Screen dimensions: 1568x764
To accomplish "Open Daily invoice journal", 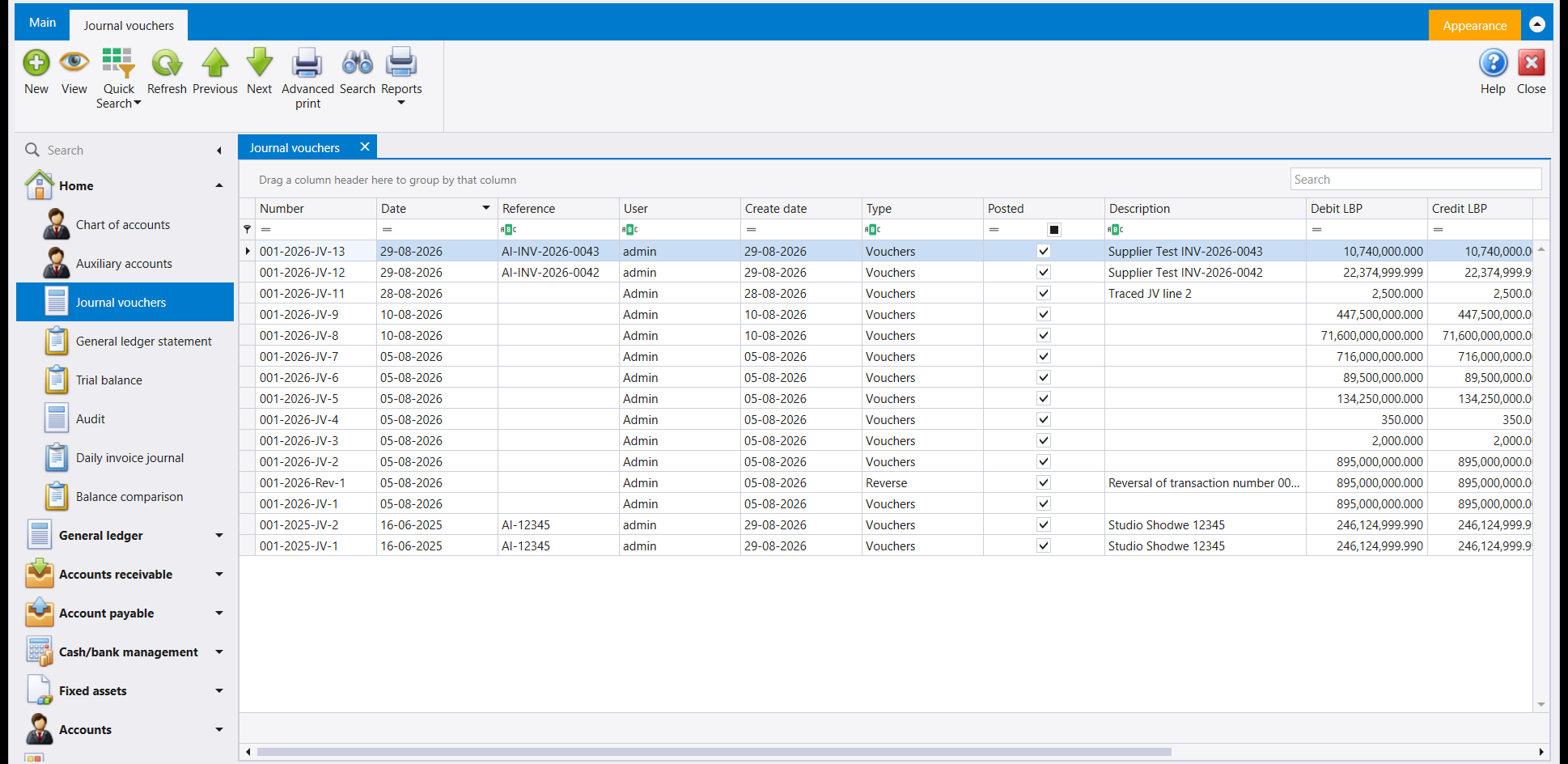I will pos(129,458).
